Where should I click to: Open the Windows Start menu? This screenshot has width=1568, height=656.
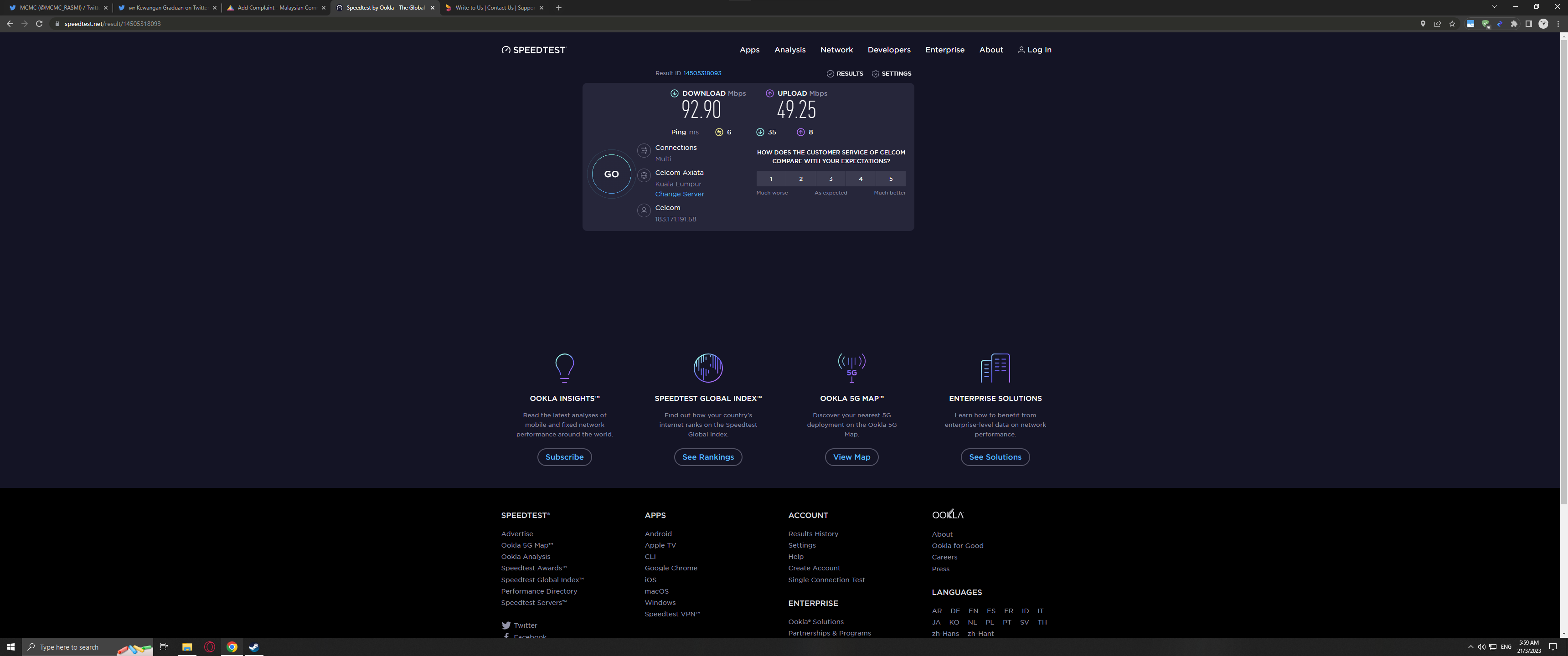click(10, 647)
